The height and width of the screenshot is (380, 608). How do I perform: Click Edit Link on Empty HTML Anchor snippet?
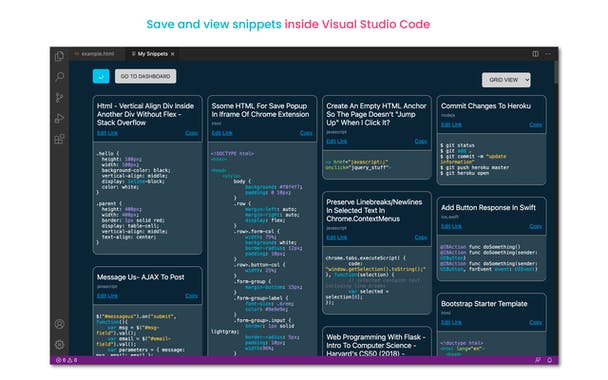[x=337, y=142]
